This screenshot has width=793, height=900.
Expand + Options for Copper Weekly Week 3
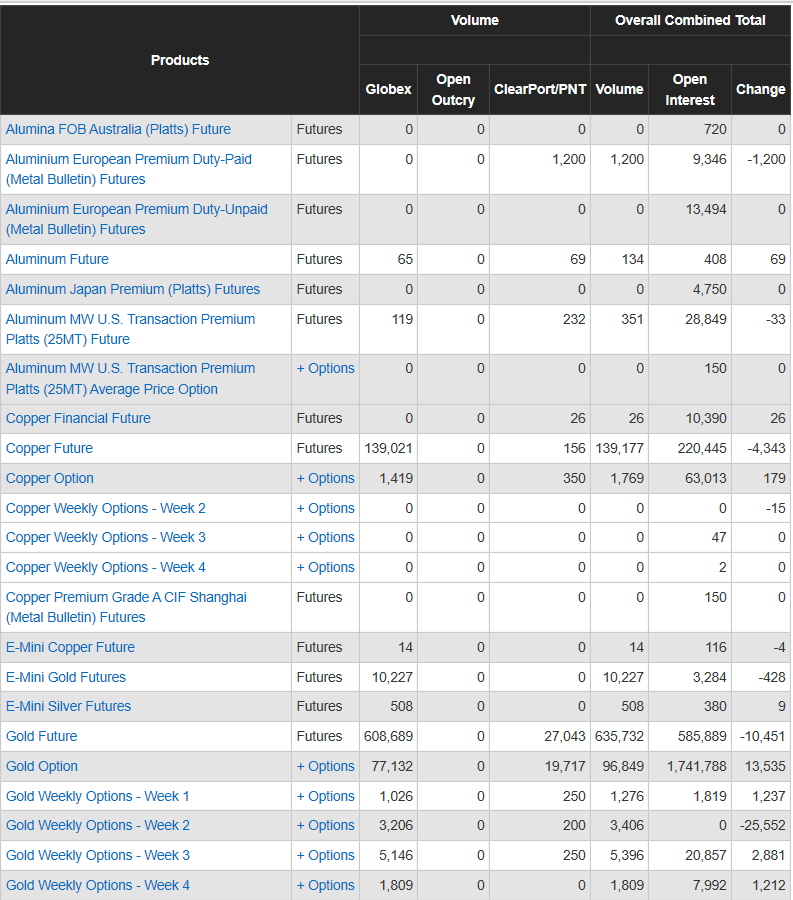tap(325, 537)
